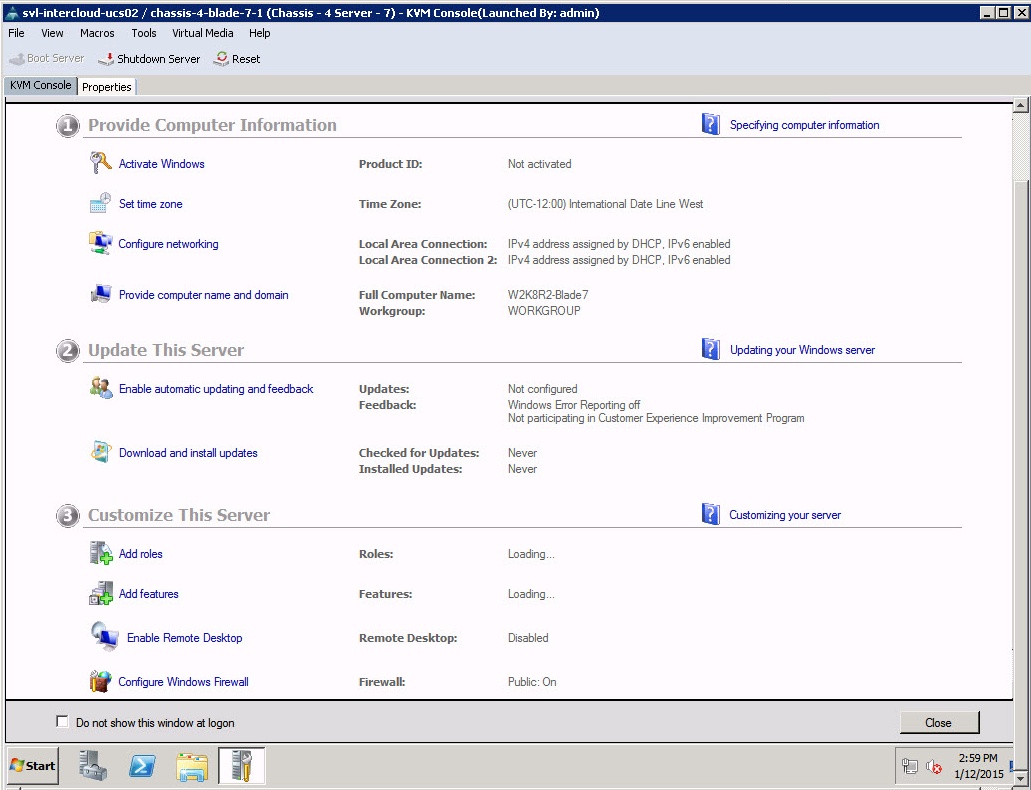Launch PowerShell from the taskbar
The height and width of the screenshot is (790, 1031).
[x=142, y=766]
